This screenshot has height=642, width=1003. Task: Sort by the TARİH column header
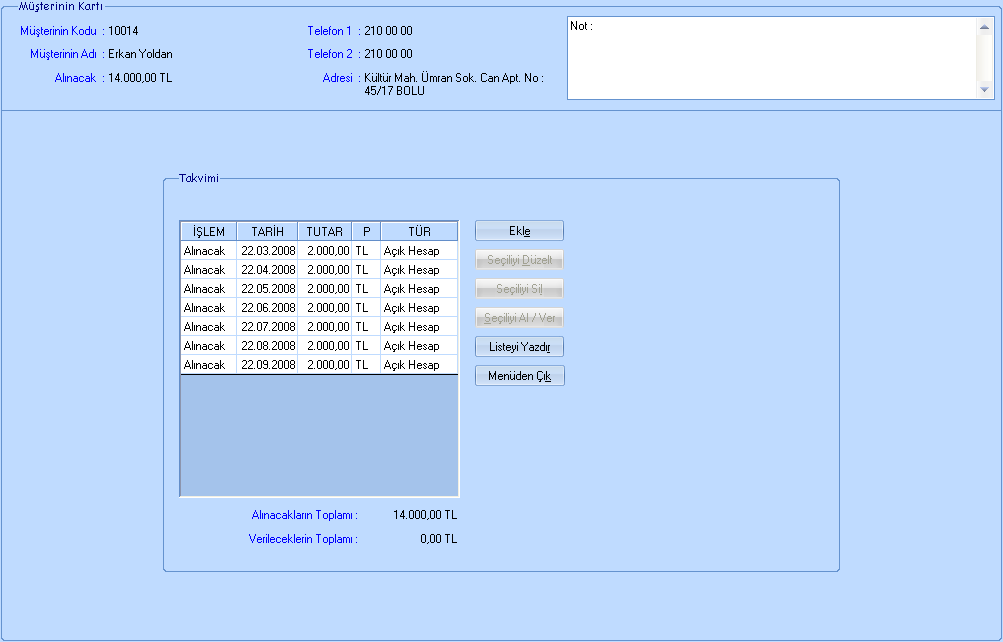click(x=267, y=231)
